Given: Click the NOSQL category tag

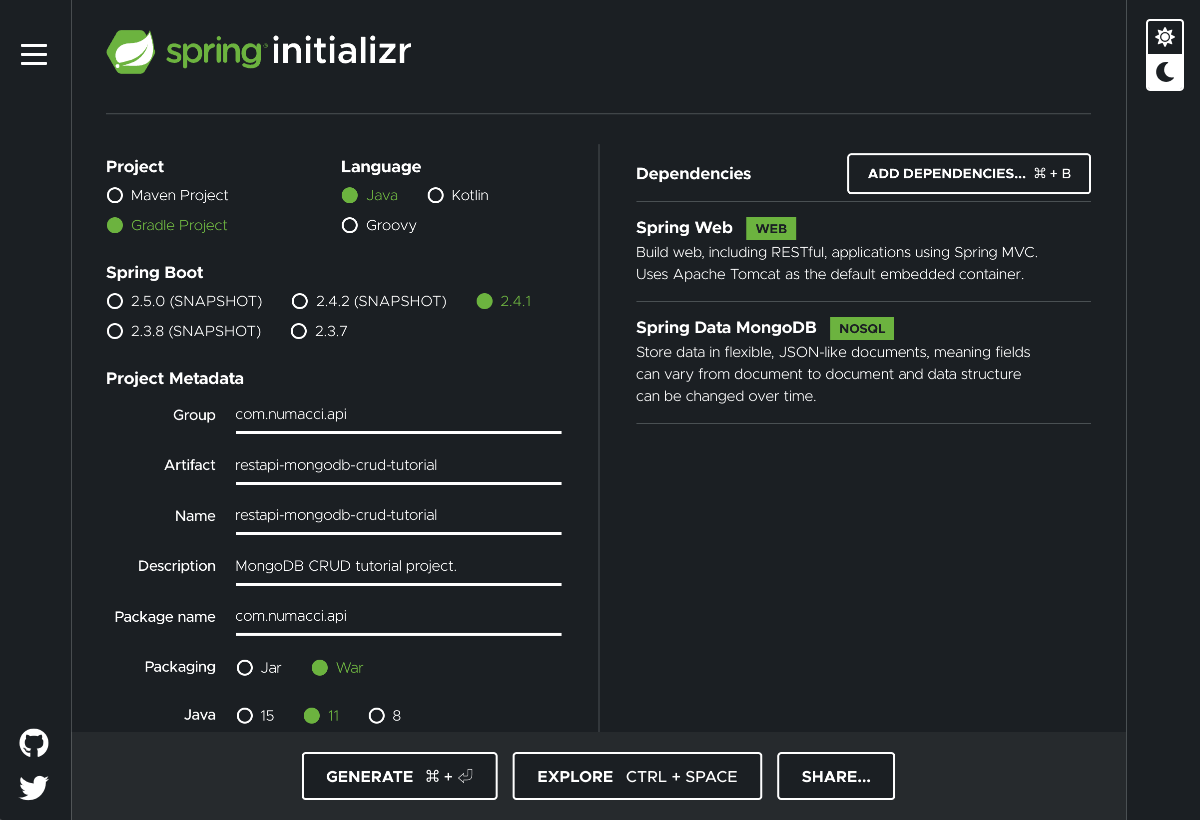Looking at the screenshot, I should pyautogui.click(x=862, y=328).
